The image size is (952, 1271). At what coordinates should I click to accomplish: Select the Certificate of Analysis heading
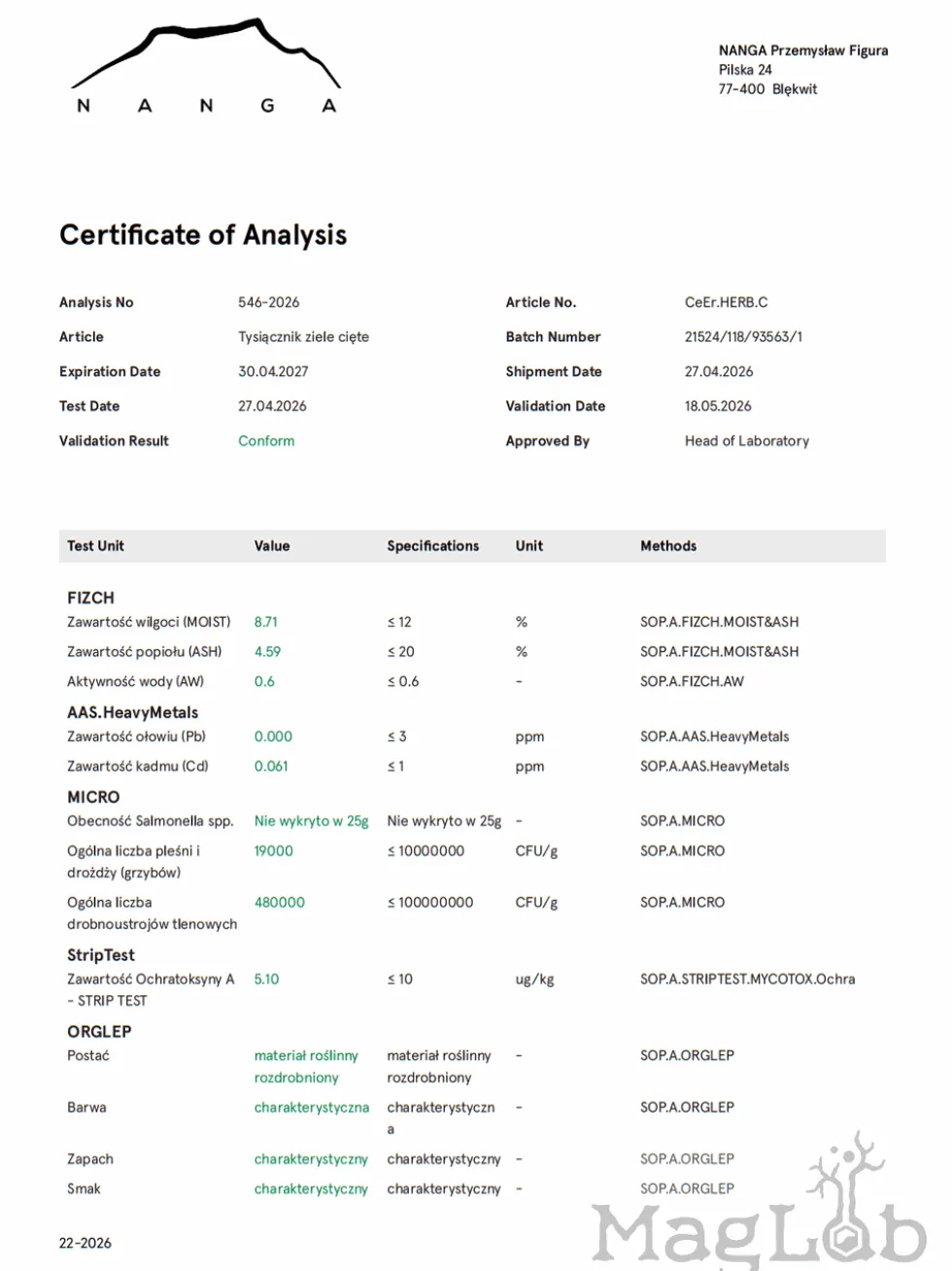pyautogui.click(x=203, y=235)
